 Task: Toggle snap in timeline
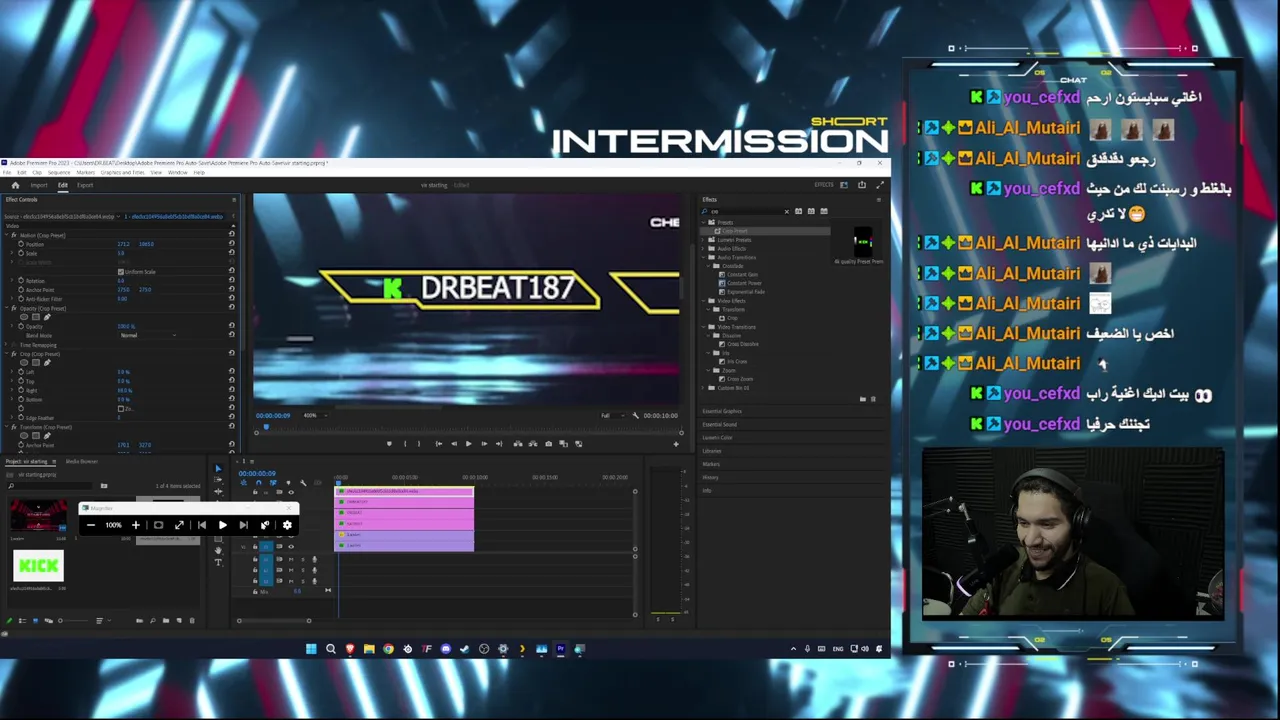pos(258,483)
